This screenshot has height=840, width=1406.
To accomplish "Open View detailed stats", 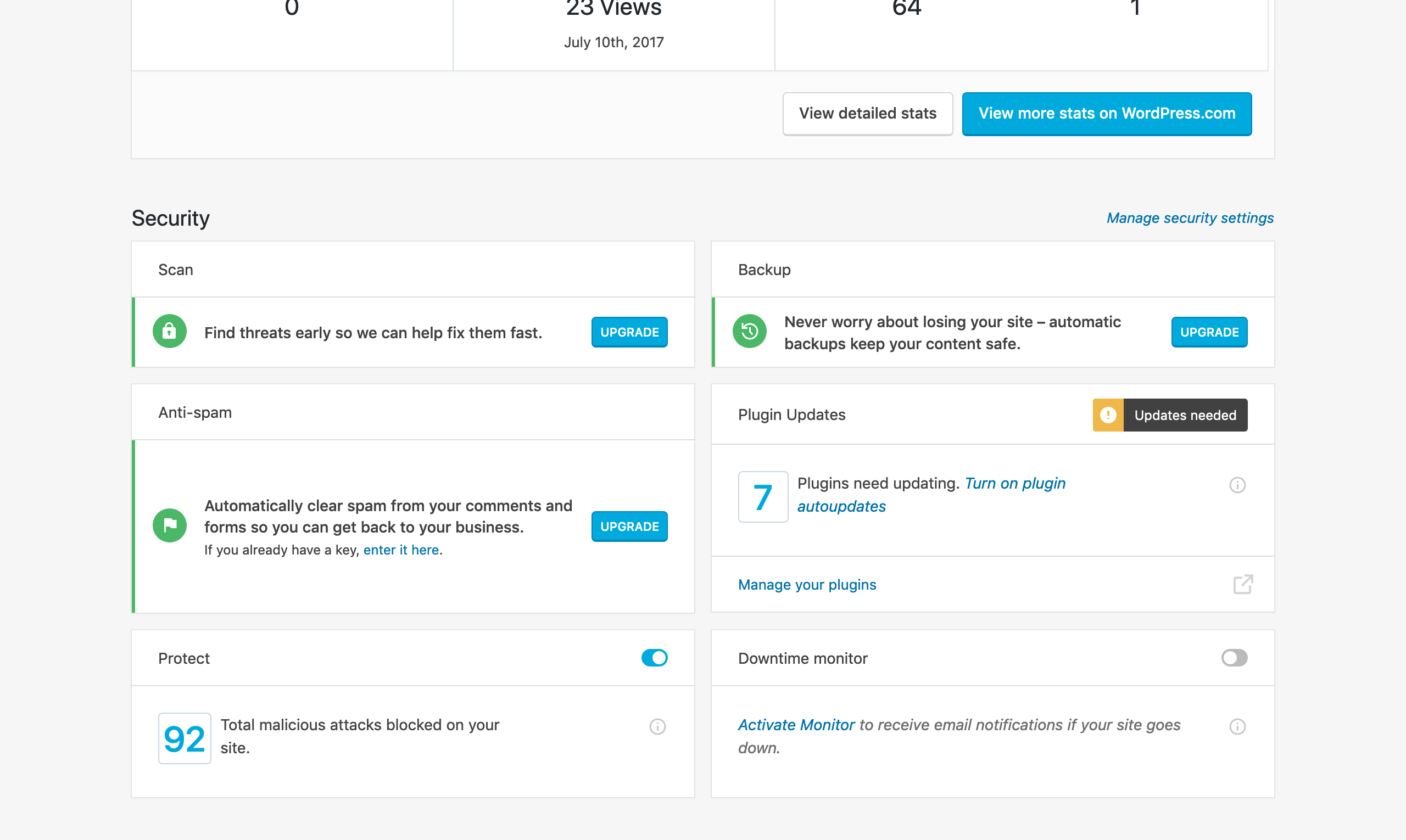I will 867,114.
